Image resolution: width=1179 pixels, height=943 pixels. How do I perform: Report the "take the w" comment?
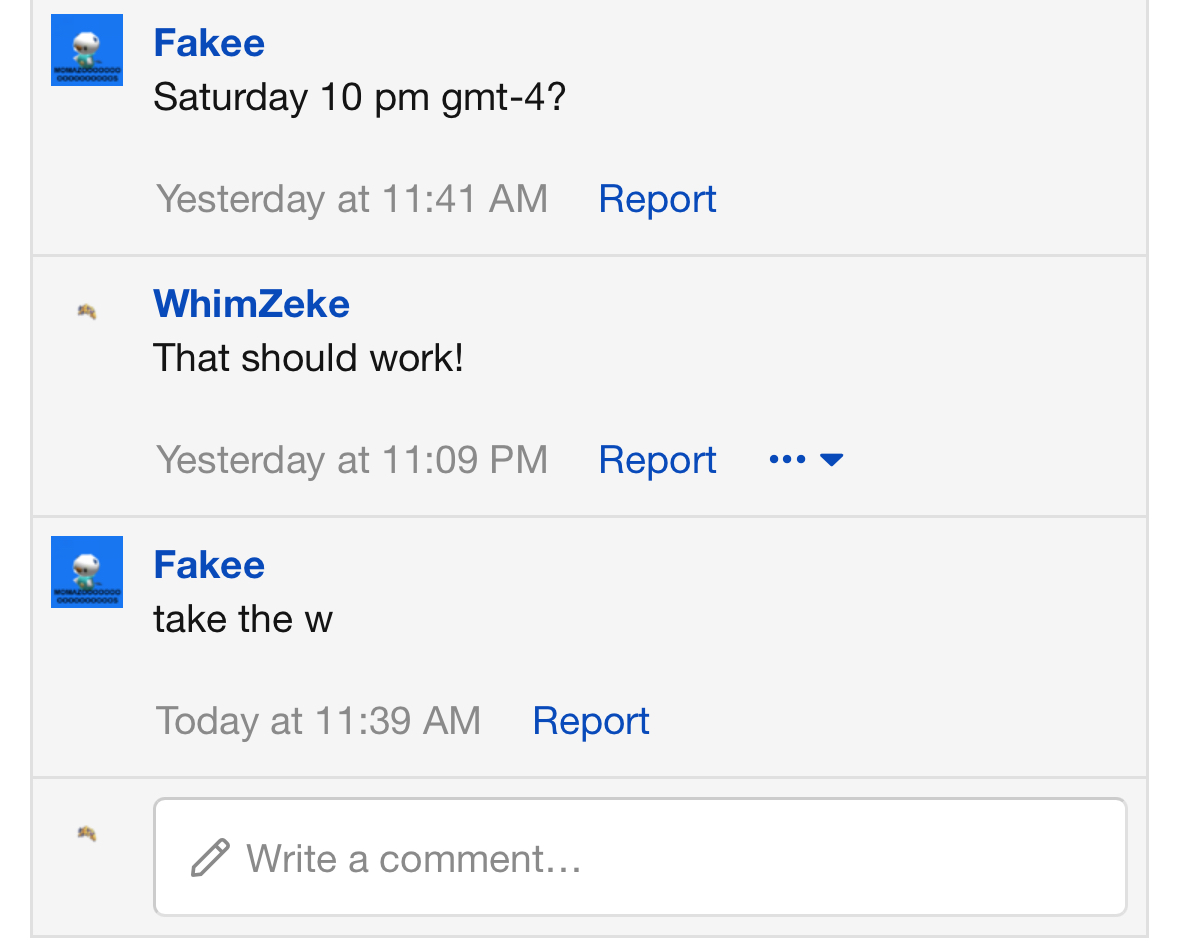591,721
